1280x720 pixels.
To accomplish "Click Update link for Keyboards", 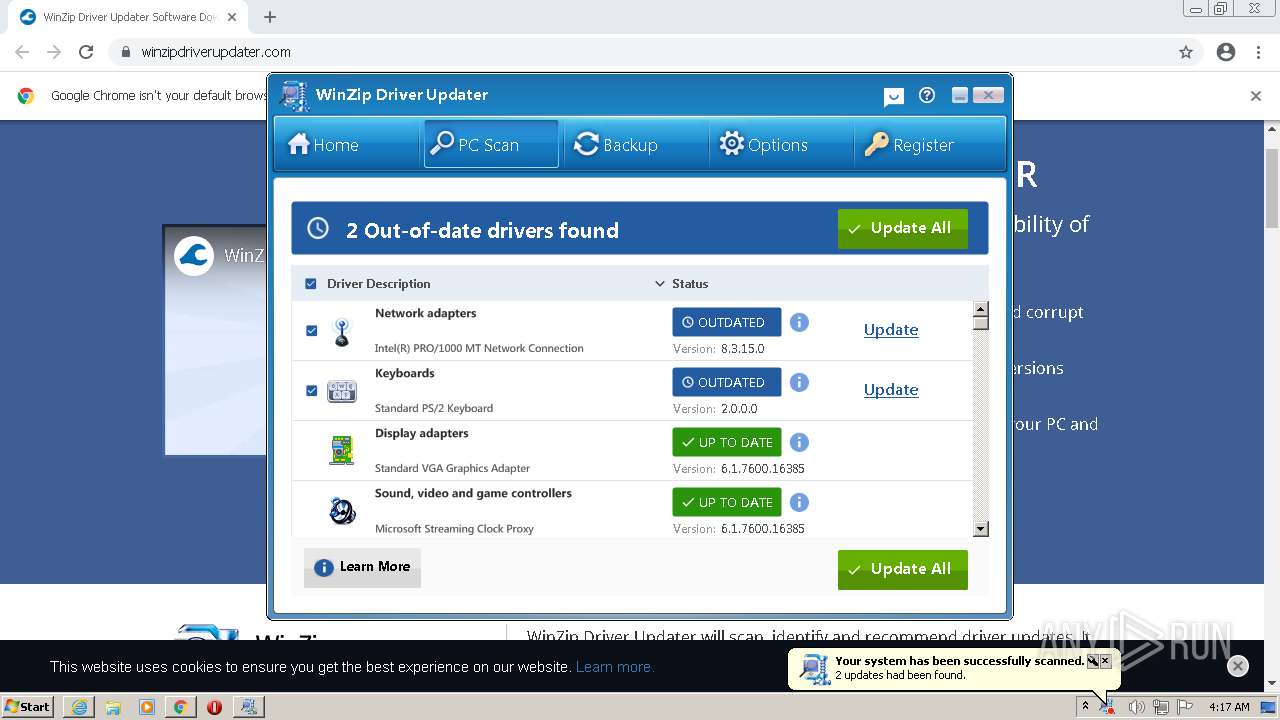I will 891,390.
